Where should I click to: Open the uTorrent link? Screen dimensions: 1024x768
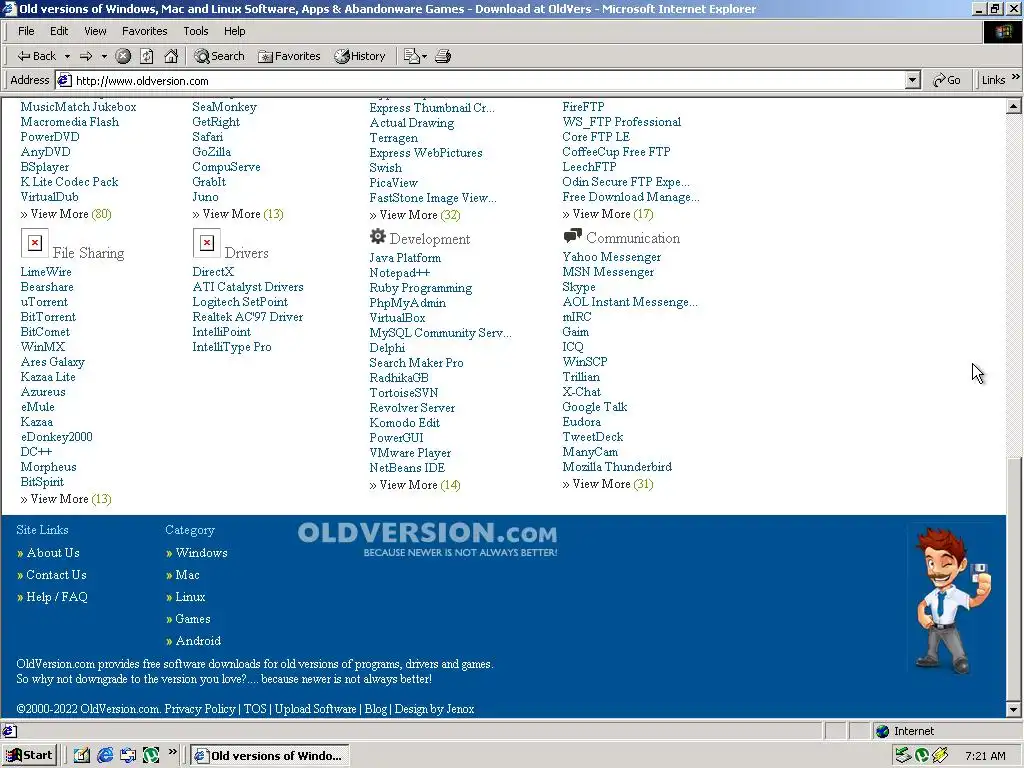(x=44, y=302)
